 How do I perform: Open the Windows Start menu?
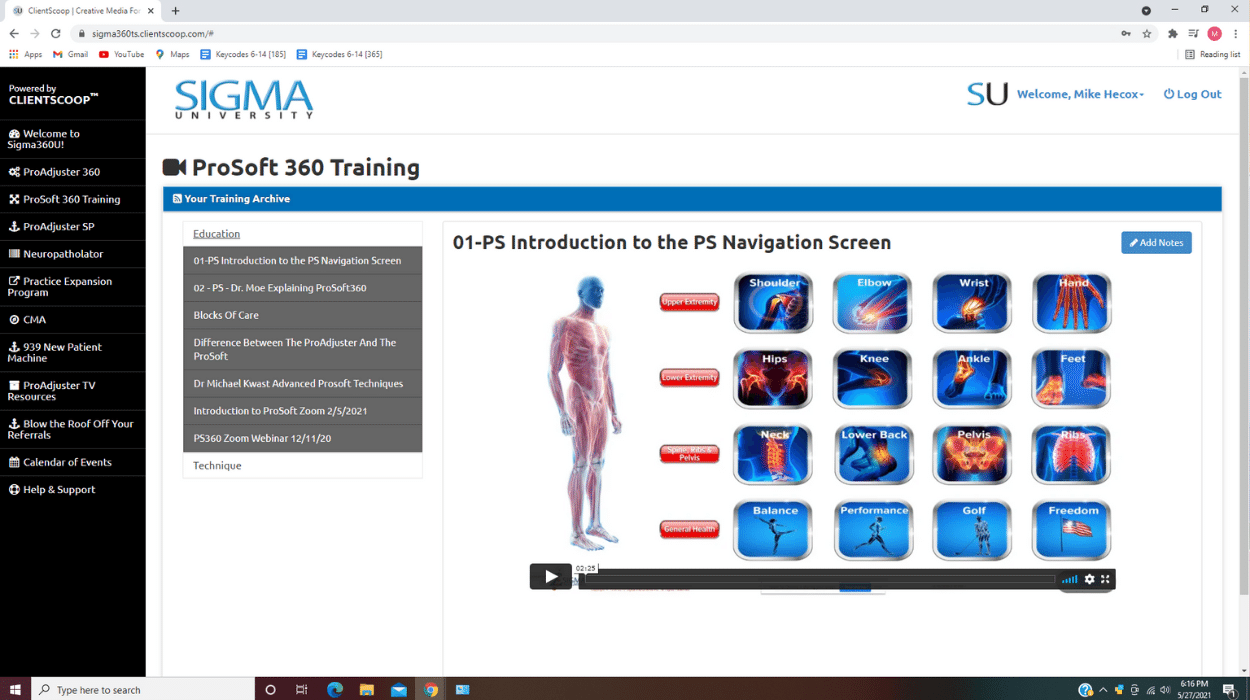coord(15,689)
